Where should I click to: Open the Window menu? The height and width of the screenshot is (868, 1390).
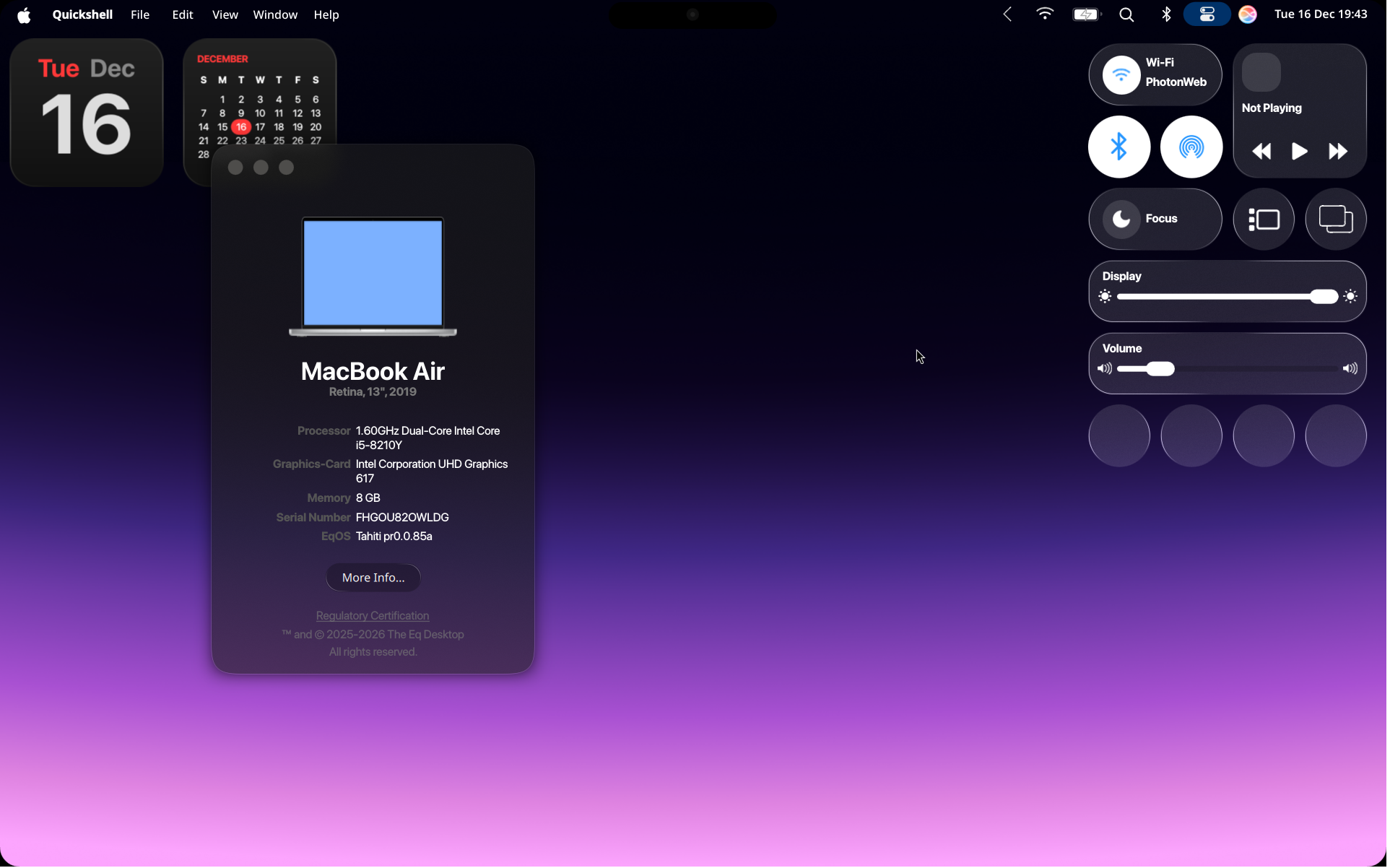(x=275, y=14)
